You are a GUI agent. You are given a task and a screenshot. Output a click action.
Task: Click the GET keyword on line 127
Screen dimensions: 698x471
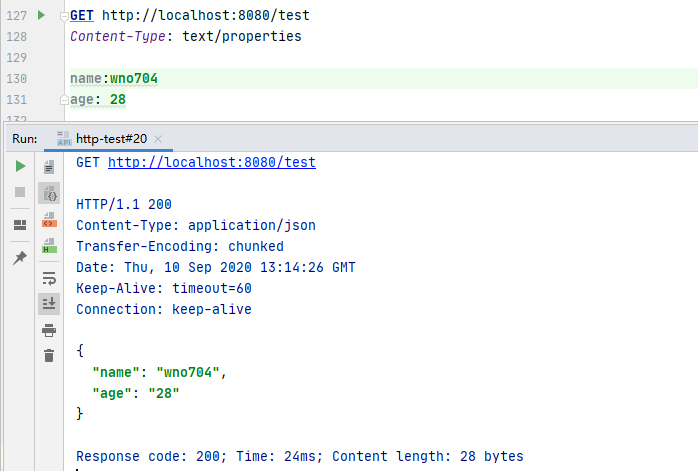coord(82,16)
